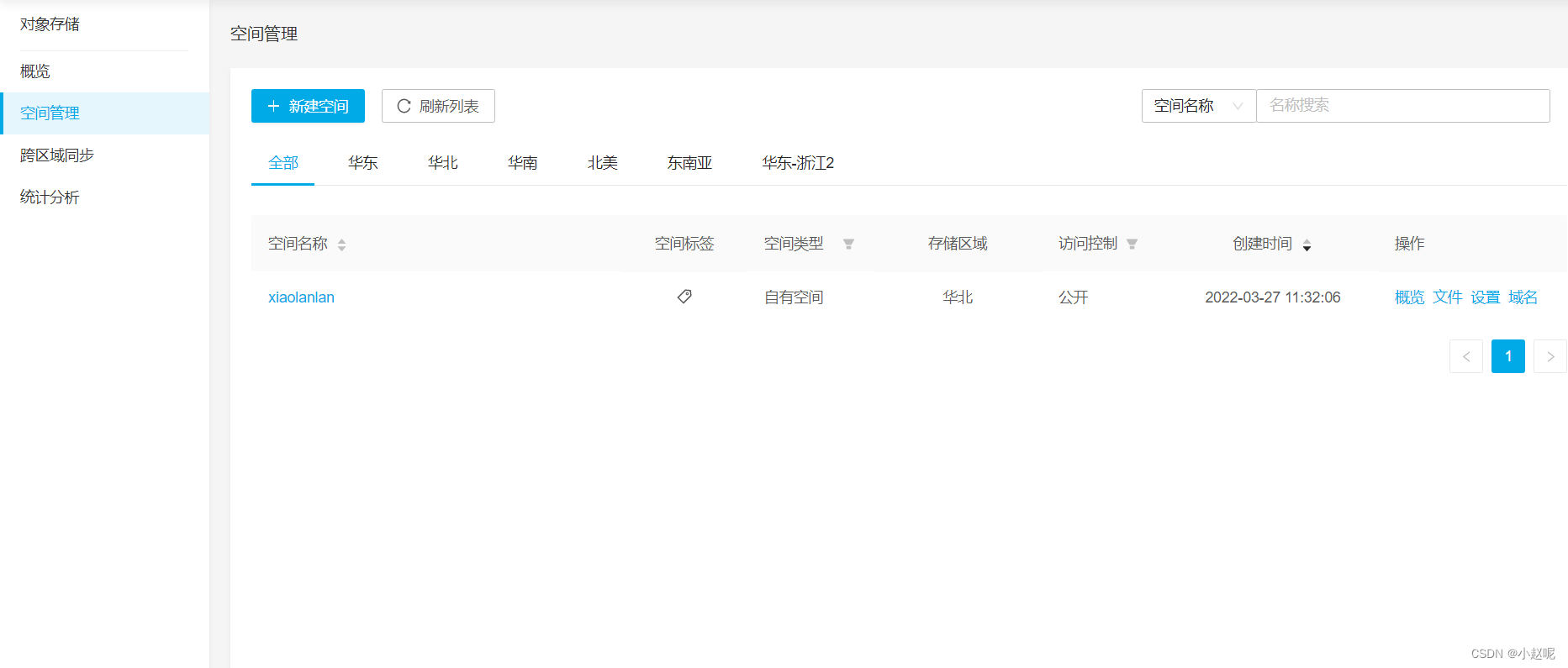Viewport: 1568px width, 668px height.
Task: Open the 空间名称 search type dropdown
Action: pos(1199,106)
